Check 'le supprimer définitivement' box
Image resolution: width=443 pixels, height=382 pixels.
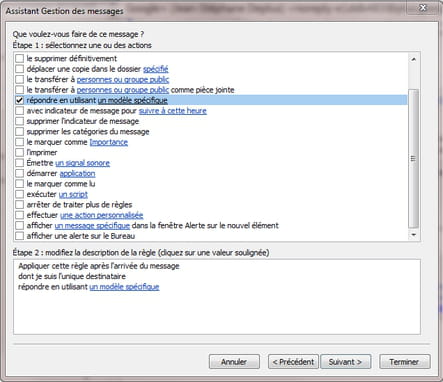19,59
